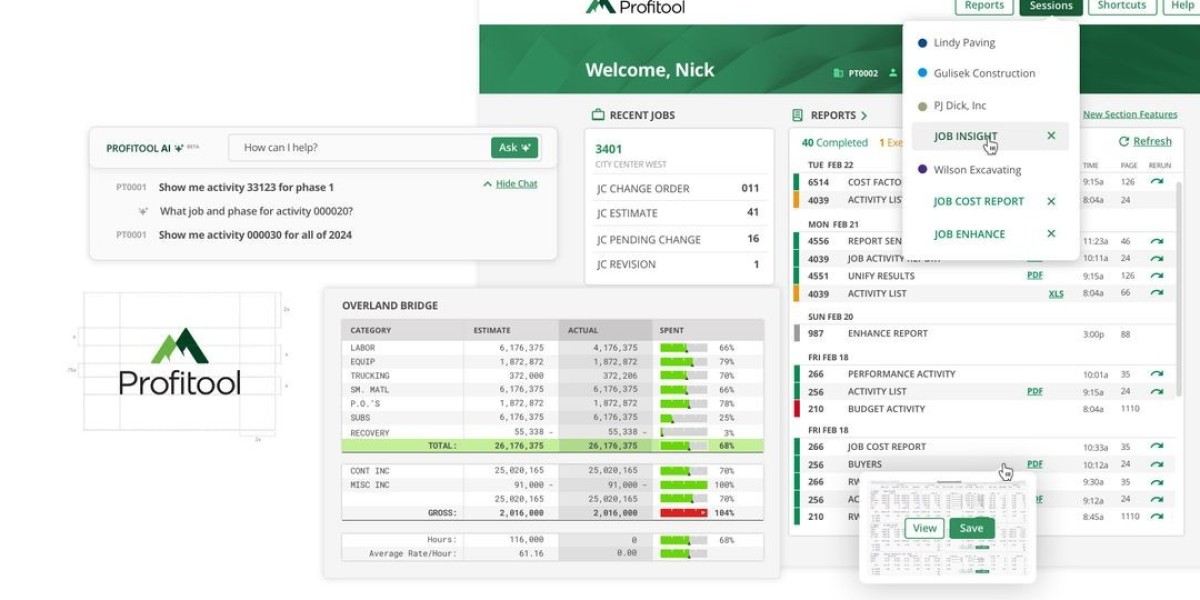Image resolution: width=1200 pixels, height=600 pixels.
Task: Click the 987 Enhance Report row
Action: (982, 333)
